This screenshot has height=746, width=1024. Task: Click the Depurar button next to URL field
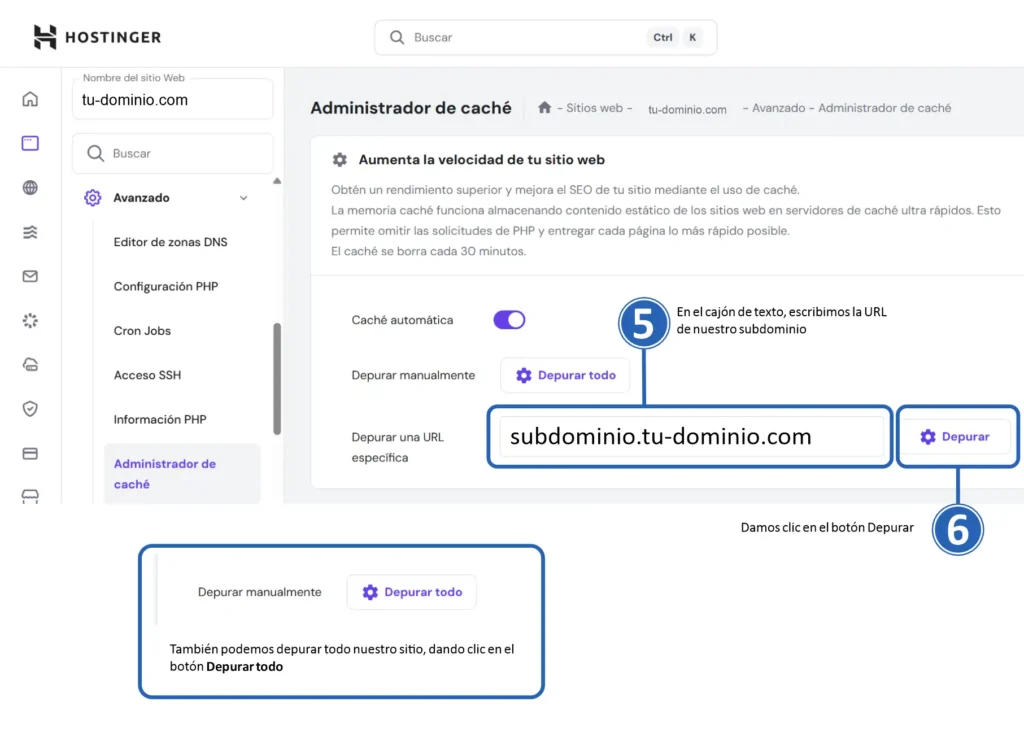[x=955, y=437]
